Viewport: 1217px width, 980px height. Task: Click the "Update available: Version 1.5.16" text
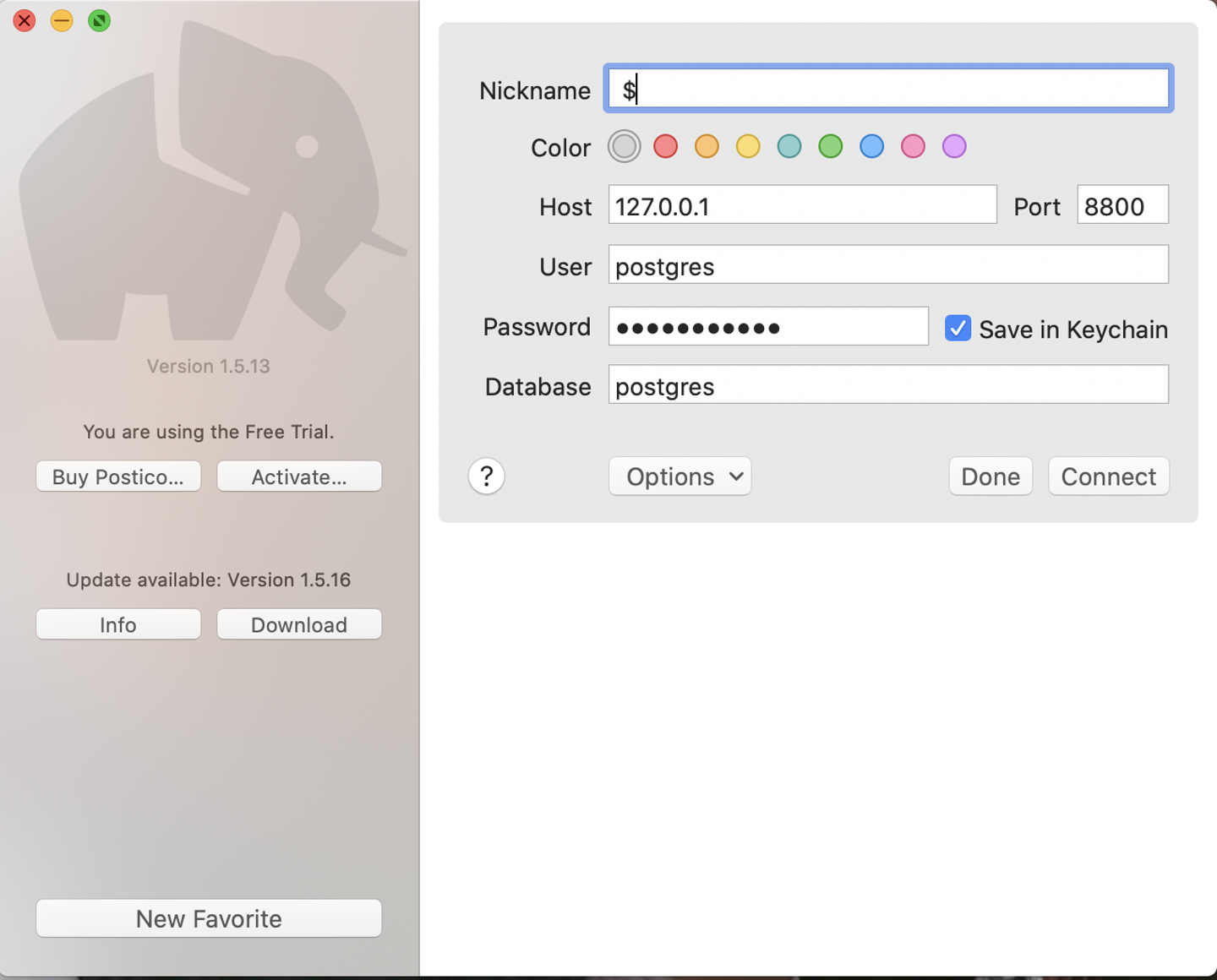coord(209,580)
